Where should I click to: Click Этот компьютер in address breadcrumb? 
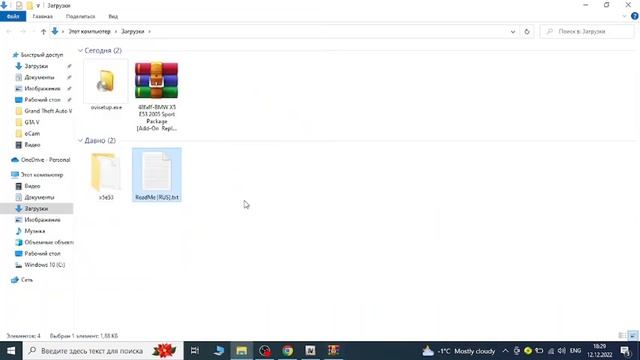coord(89,31)
